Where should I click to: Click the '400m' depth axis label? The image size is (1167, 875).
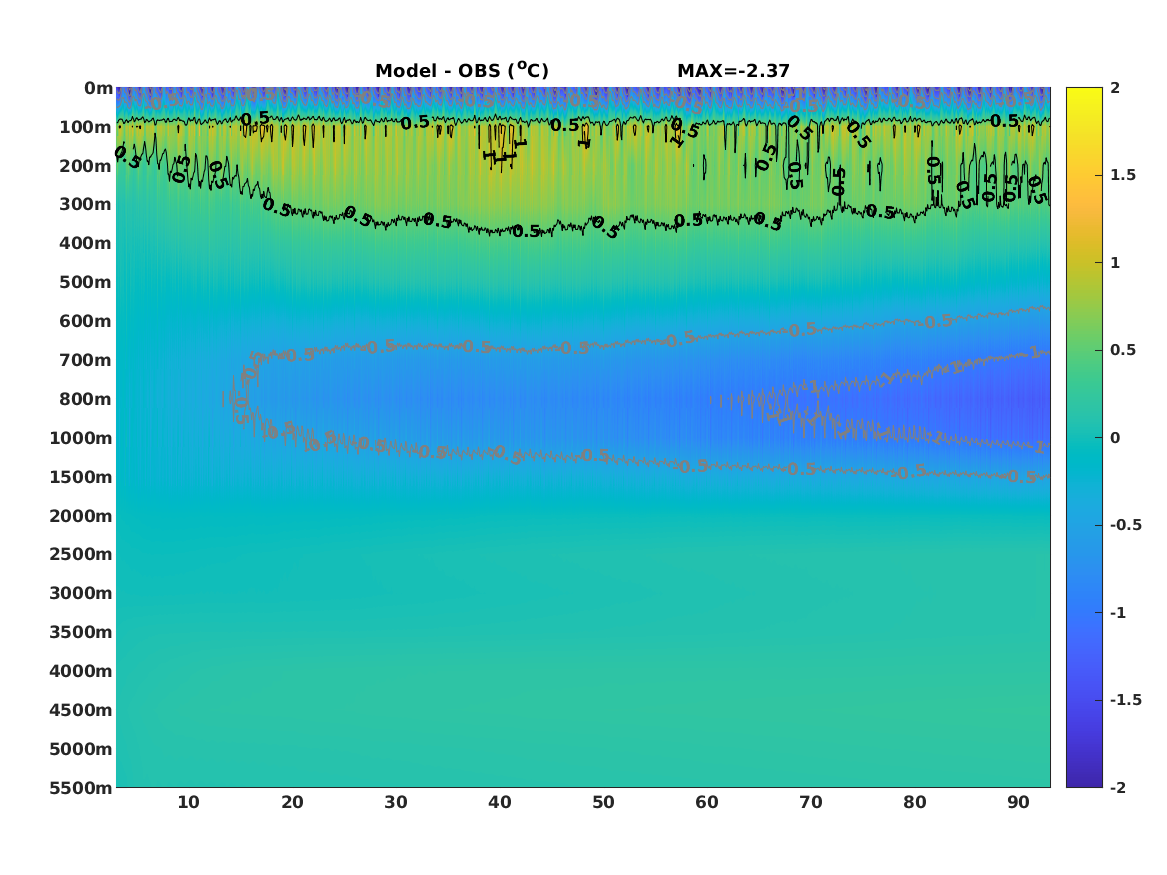click(x=86, y=243)
